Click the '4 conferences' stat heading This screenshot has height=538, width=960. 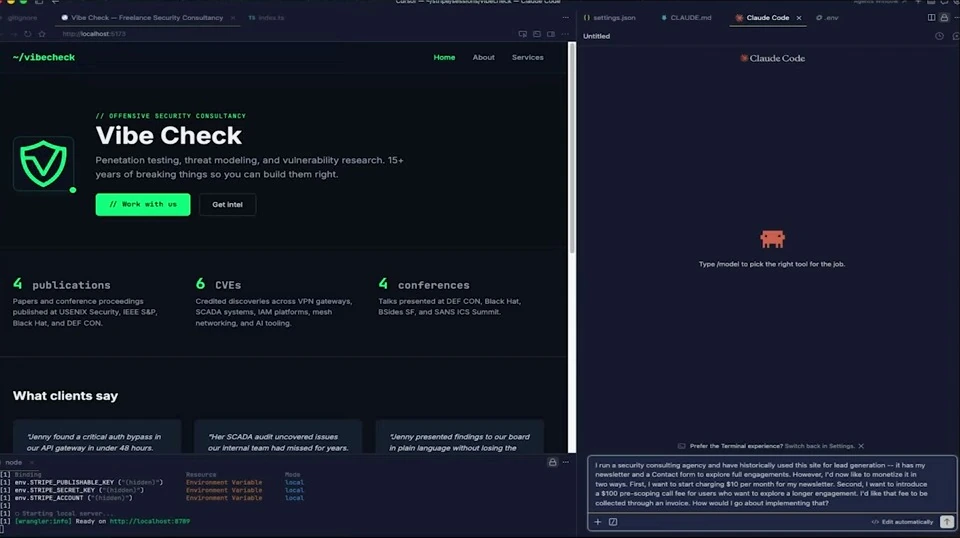pos(424,285)
